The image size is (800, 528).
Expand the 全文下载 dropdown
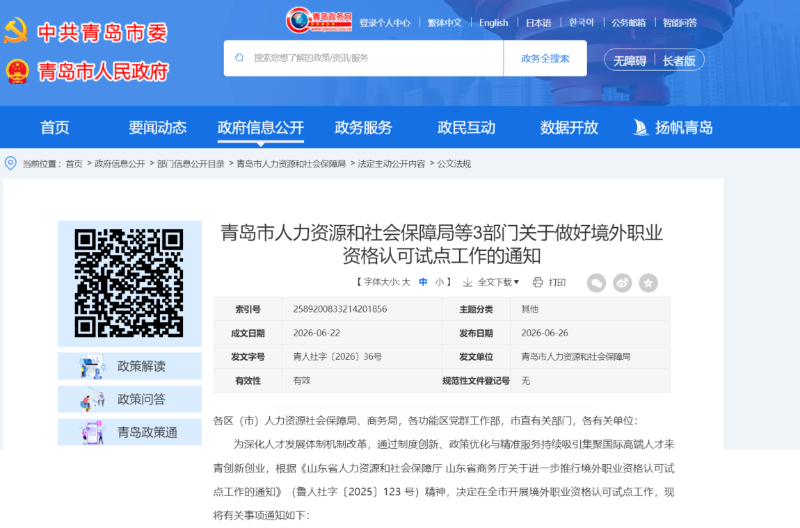[498, 282]
